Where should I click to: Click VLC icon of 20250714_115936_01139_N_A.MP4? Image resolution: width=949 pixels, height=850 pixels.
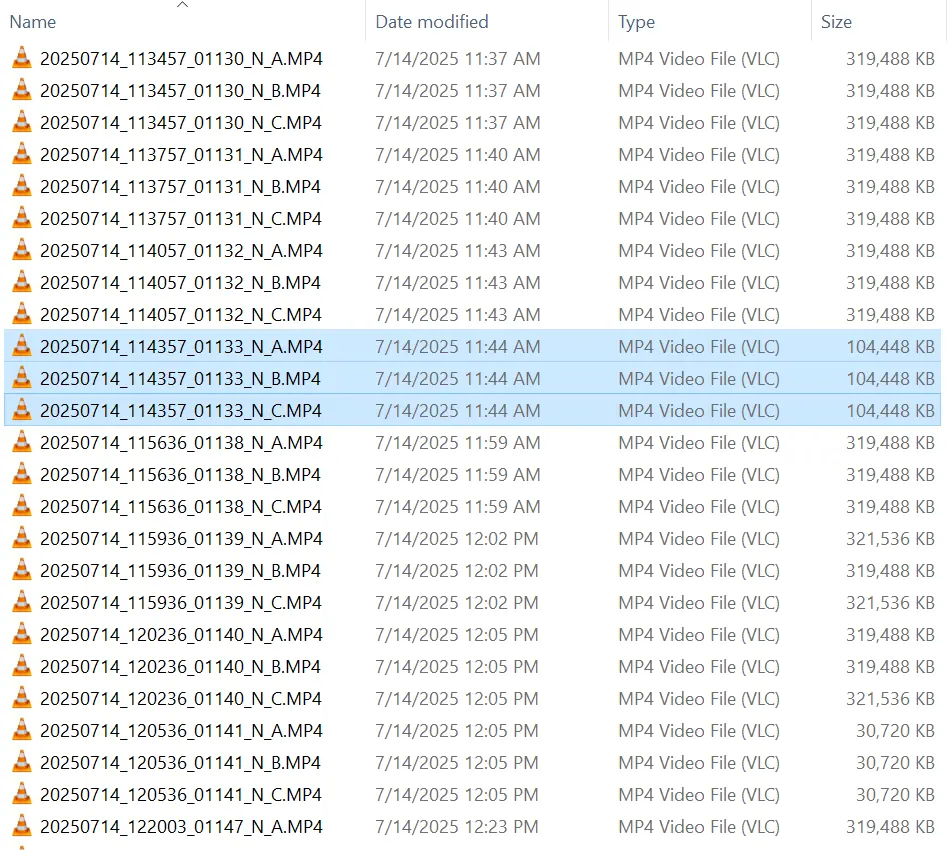[x=22, y=539]
